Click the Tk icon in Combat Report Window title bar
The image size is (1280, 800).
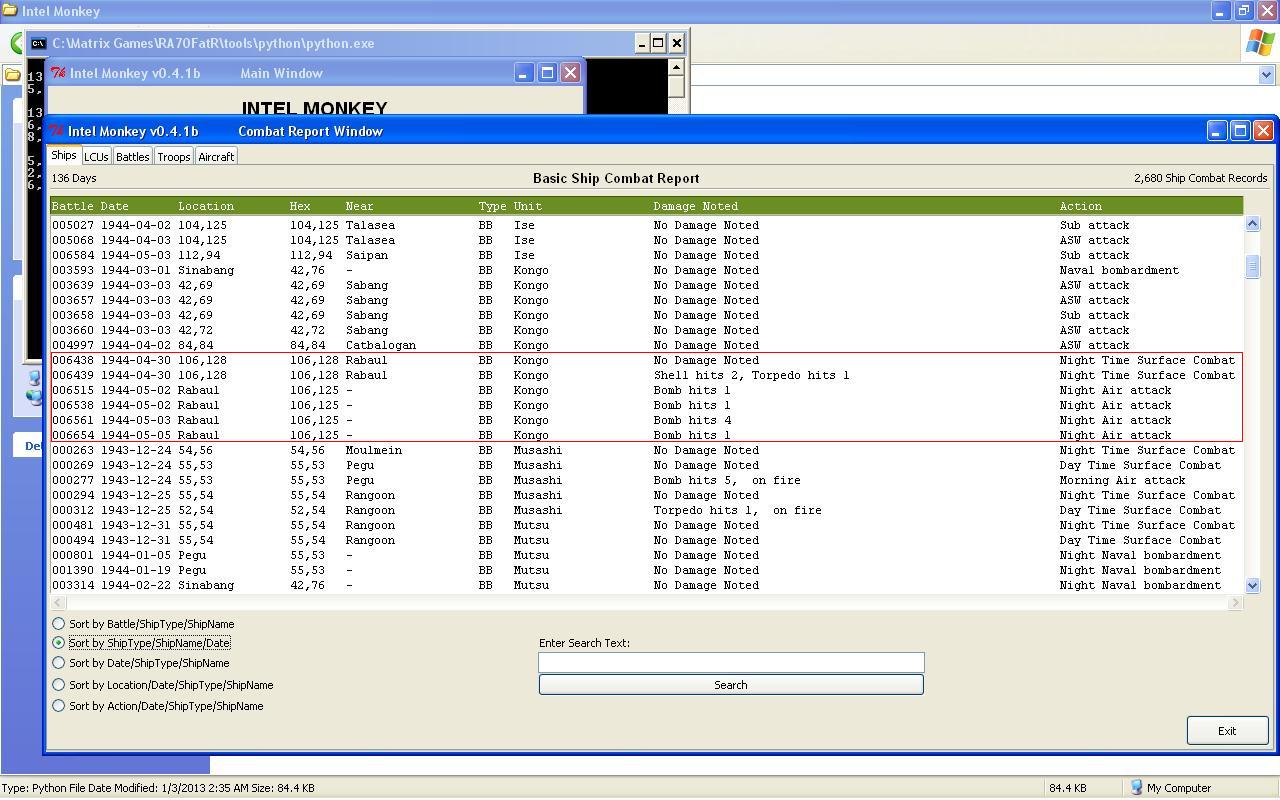[57, 131]
